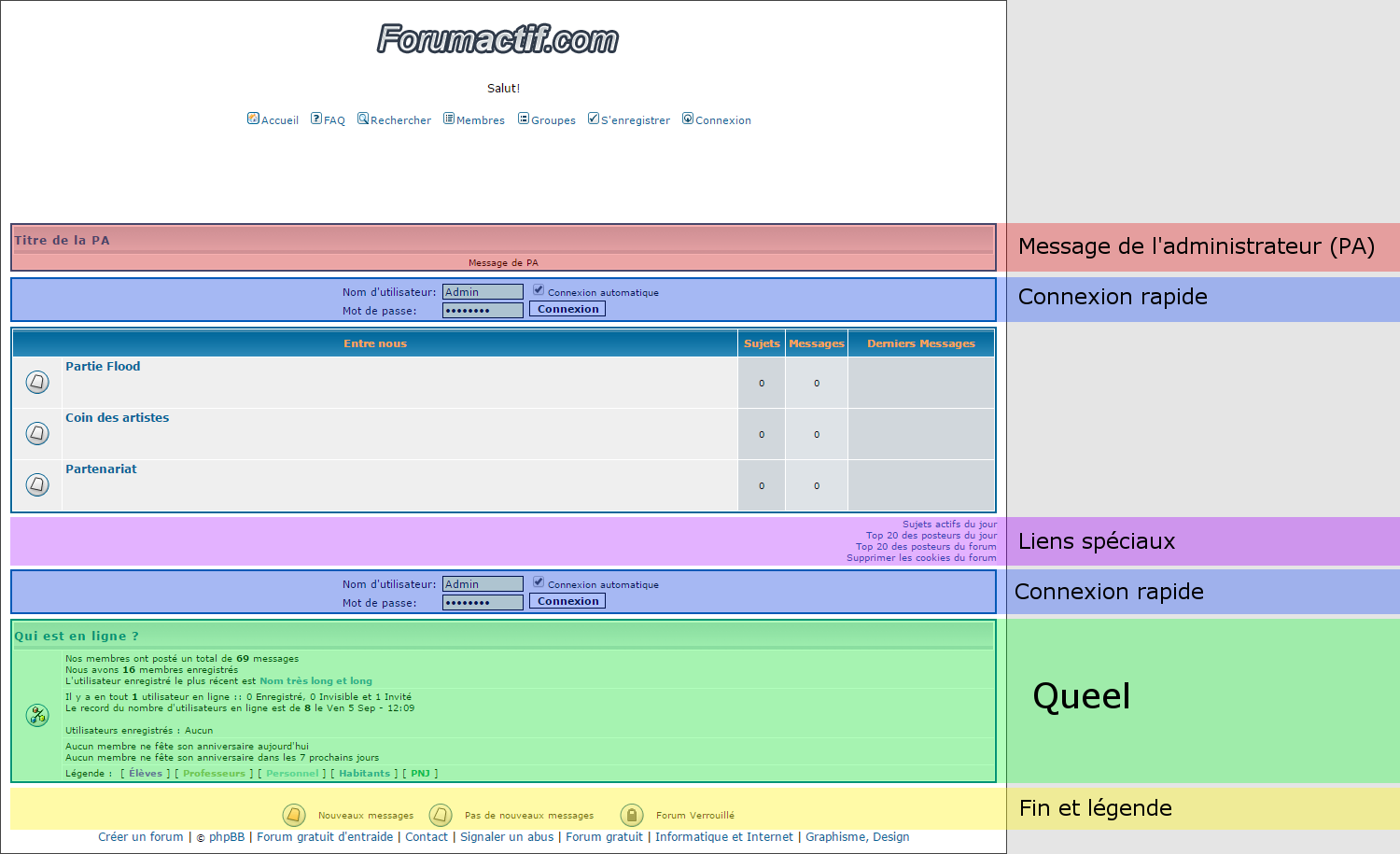The height and width of the screenshot is (854, 1400).
Task: Click the Messages column header
Action: pos(817,343)
